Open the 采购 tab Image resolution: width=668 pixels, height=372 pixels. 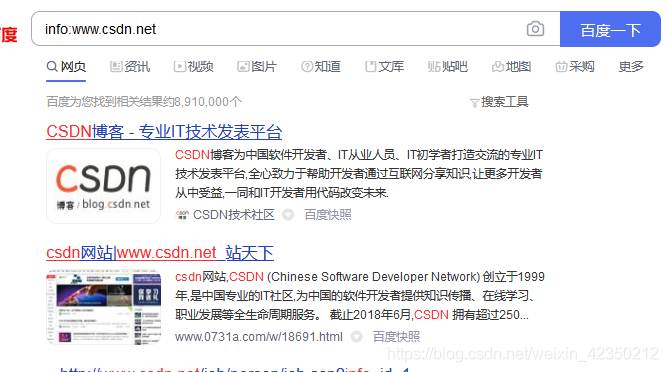click(575, 67)
